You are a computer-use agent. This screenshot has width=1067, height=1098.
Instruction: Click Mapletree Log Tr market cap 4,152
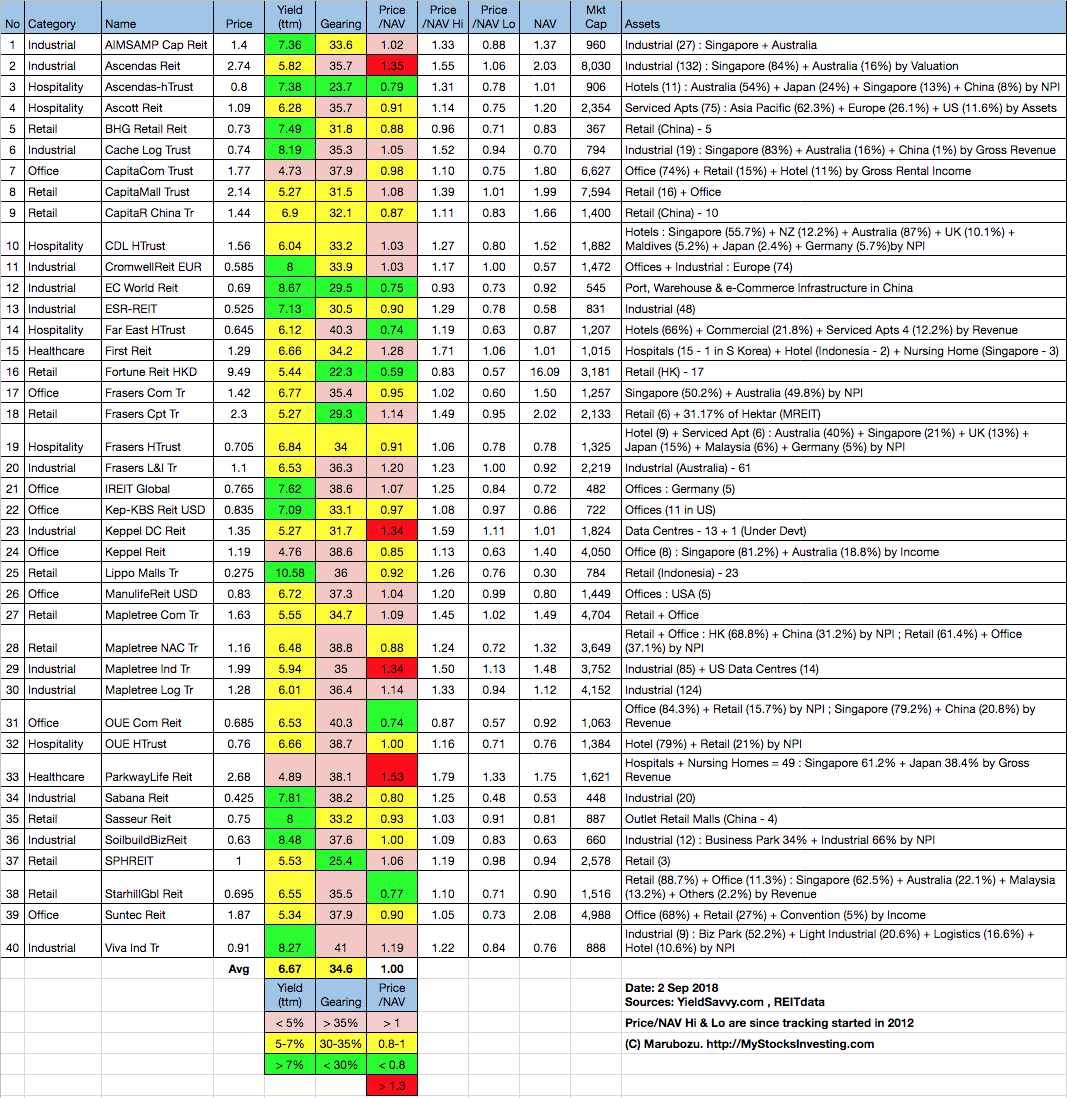[596, 690]
